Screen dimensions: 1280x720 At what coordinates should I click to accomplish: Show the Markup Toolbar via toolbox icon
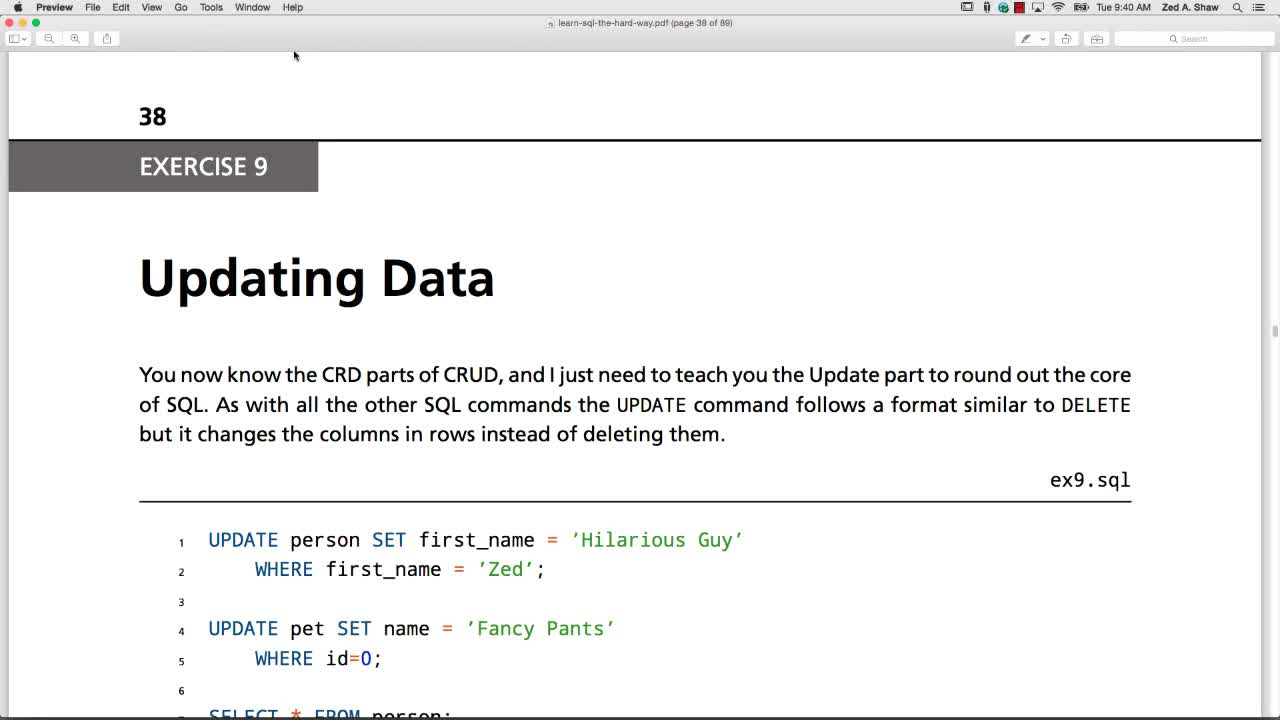1097,39
